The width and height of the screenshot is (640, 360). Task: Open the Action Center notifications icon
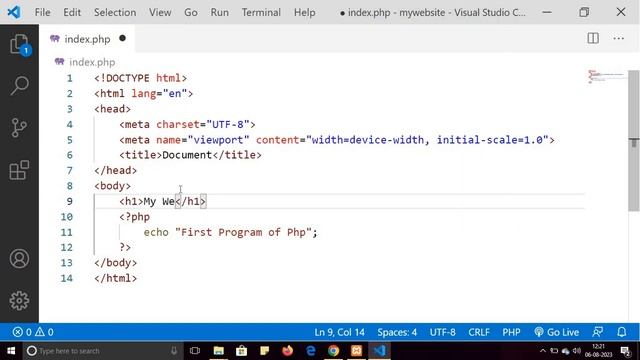(625, 351)
